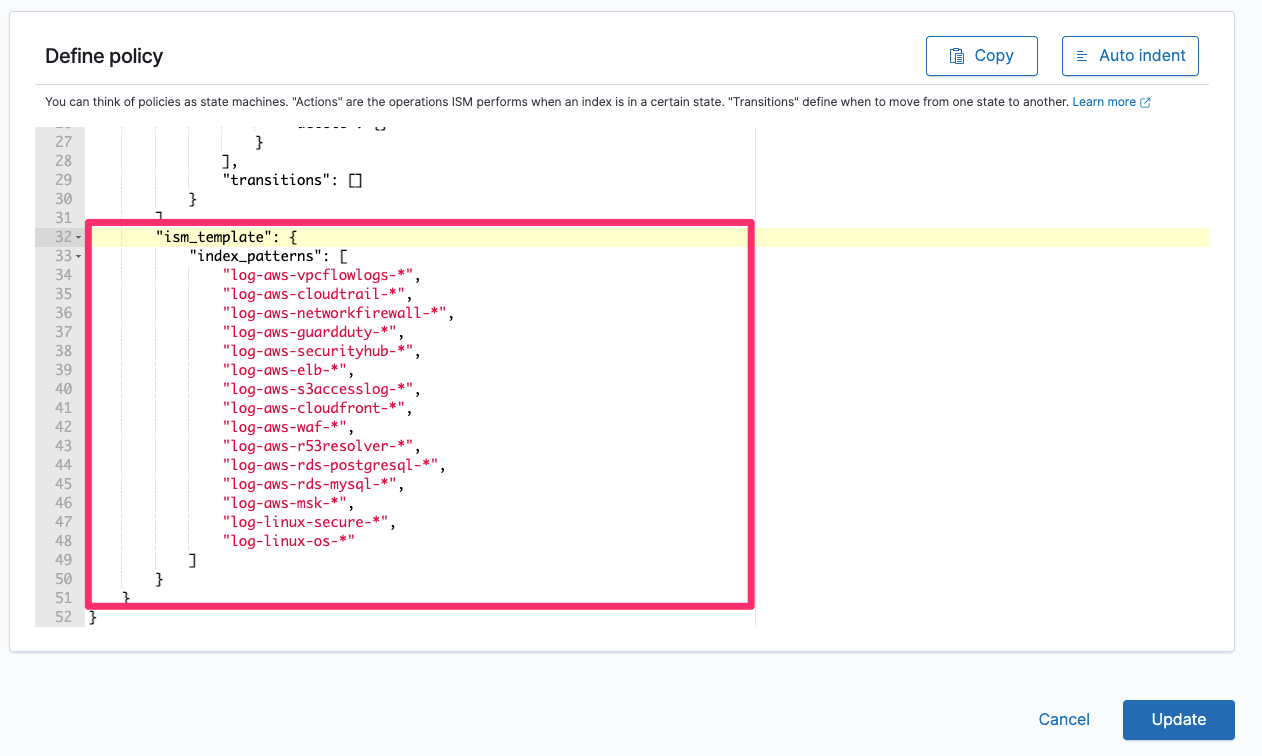Click "log-aws-s3accesslog-*" pattern text
The width and height of the screenshot is (1262, 756).
pos(318,389)
